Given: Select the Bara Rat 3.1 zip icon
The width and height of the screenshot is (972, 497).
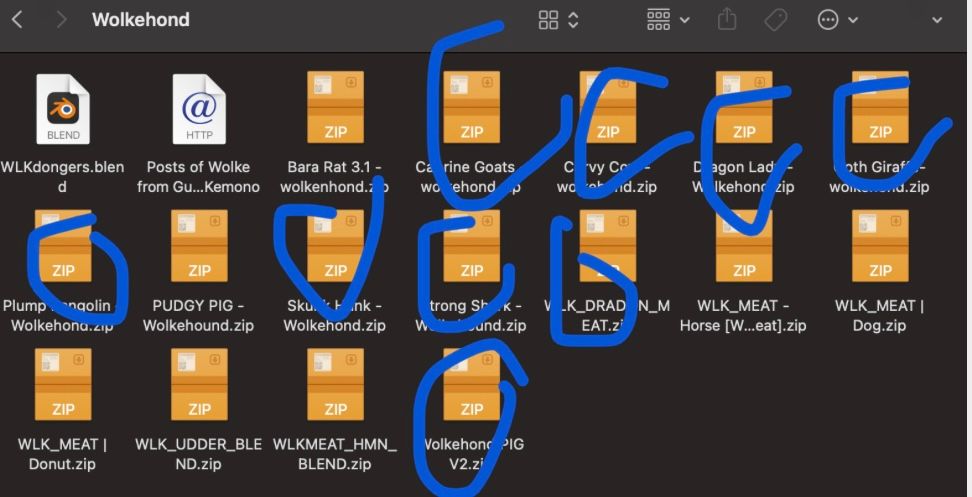Looking at the screenshot, I should point(335,107).
